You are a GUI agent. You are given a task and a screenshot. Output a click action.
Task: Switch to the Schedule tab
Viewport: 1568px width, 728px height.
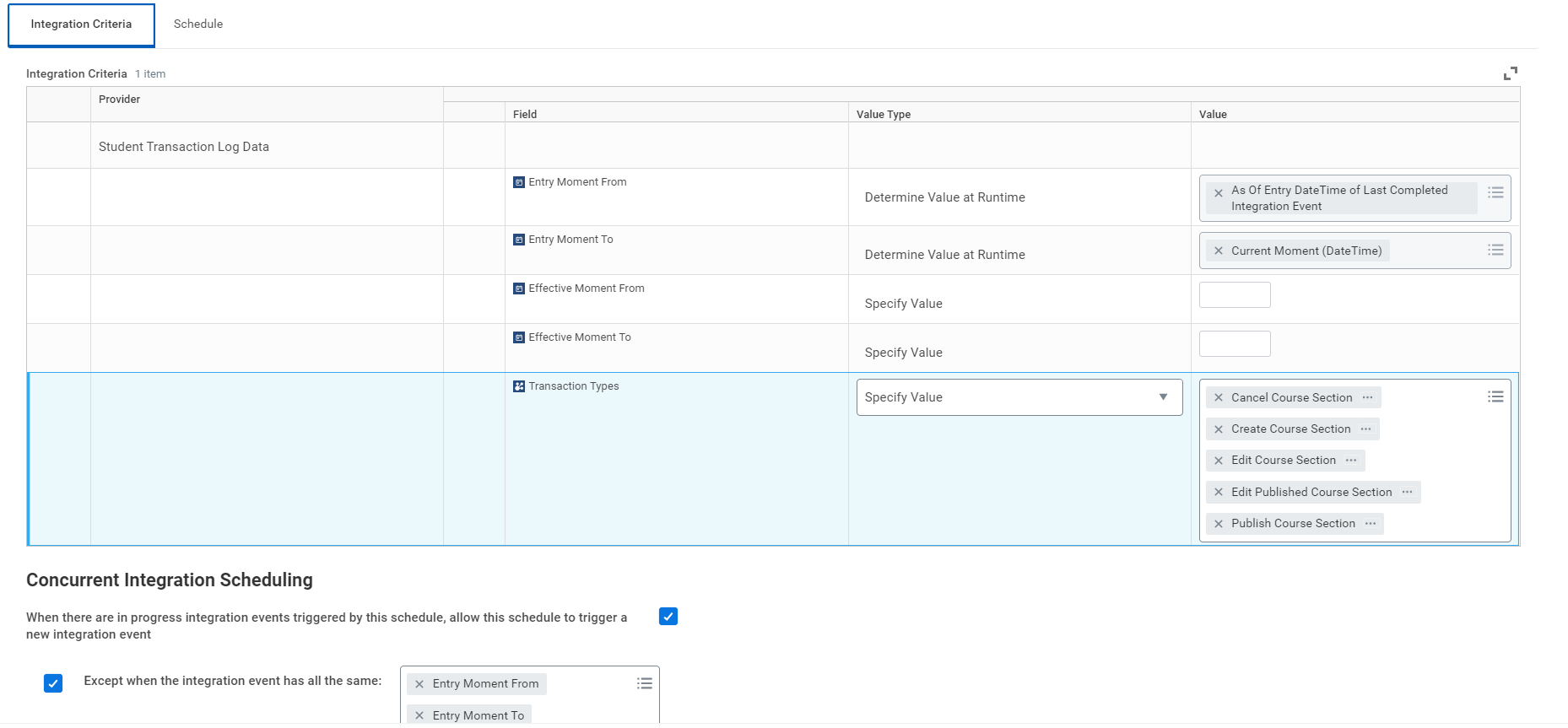198,24
